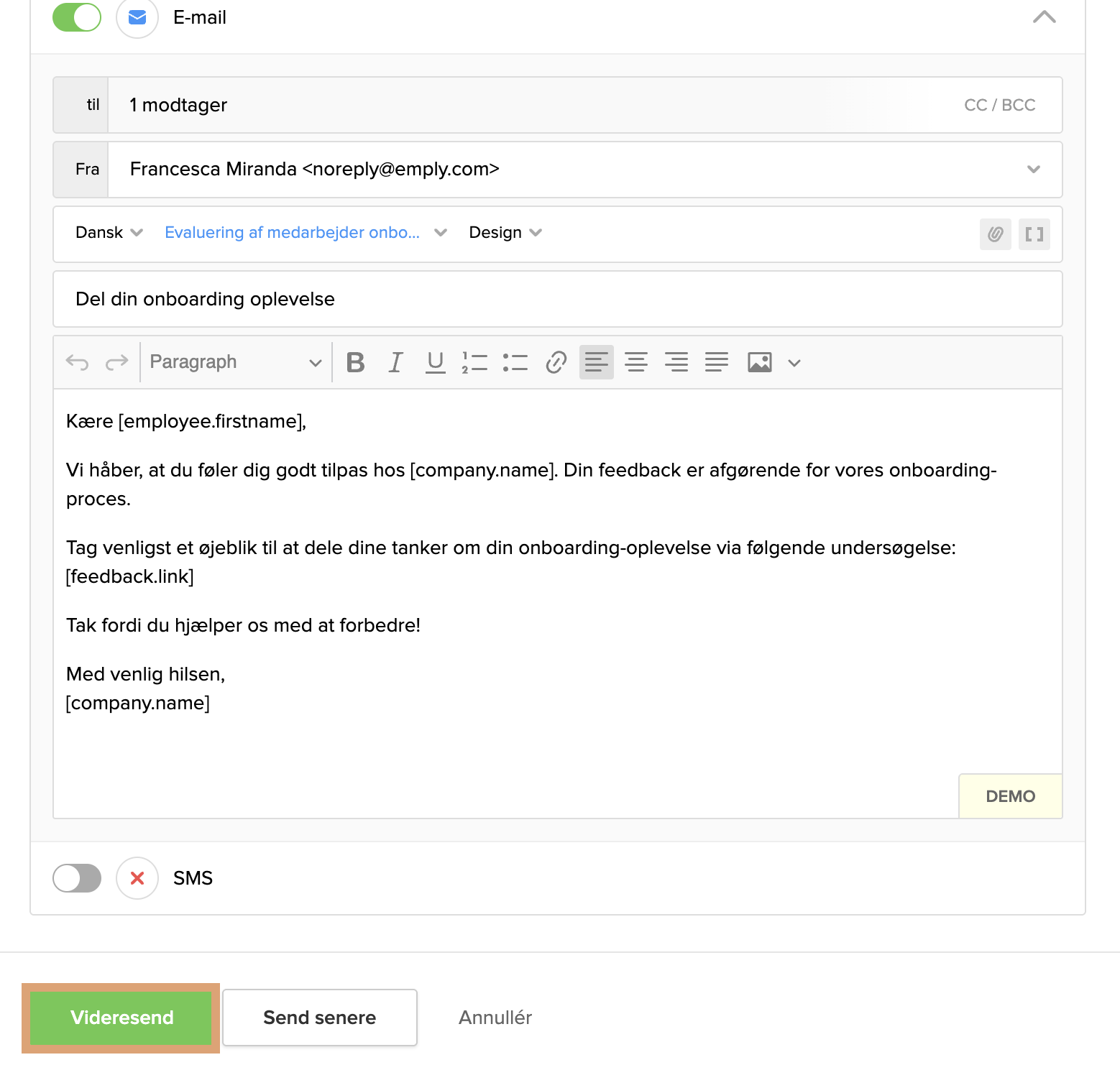
Task: Toggle underline formatting
Action: [x=435, y=362]
